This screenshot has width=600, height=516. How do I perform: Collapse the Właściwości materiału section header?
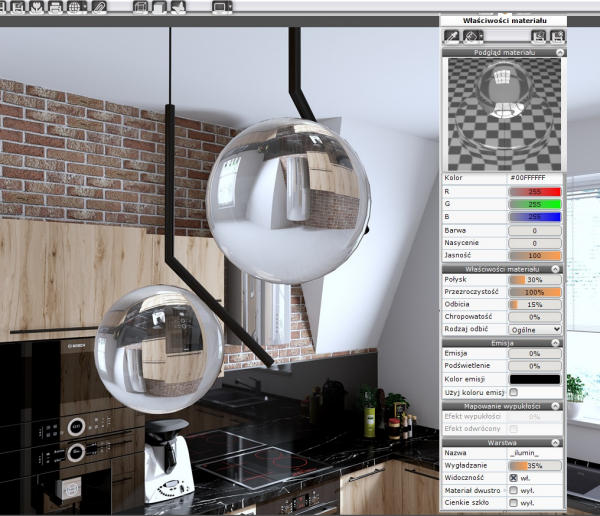(x=556, y=269)
